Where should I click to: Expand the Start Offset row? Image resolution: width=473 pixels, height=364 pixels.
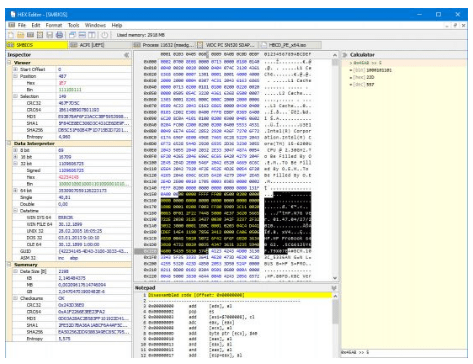(x=15, y=69)
